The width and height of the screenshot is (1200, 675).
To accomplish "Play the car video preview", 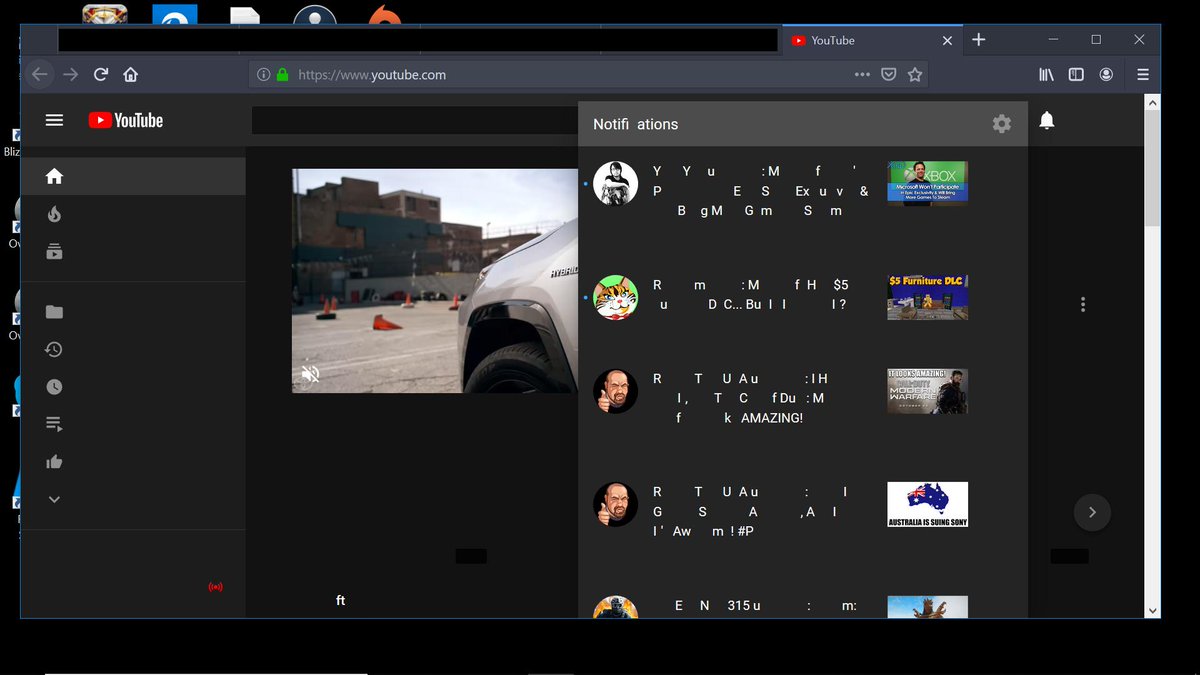I will [435, 280].
